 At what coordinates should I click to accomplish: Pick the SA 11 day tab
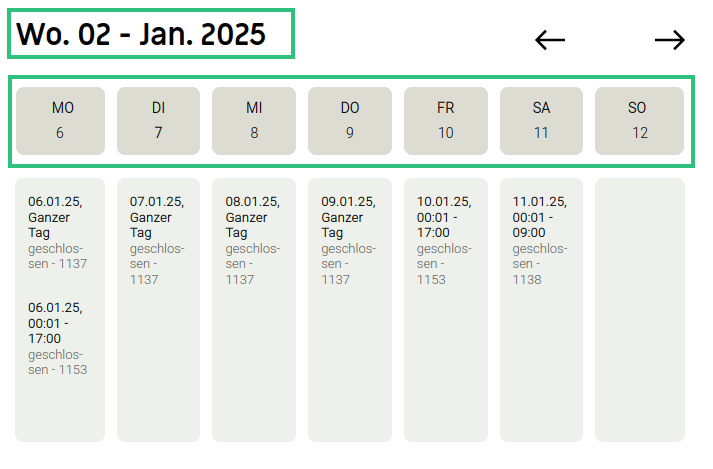click(541, 120)
